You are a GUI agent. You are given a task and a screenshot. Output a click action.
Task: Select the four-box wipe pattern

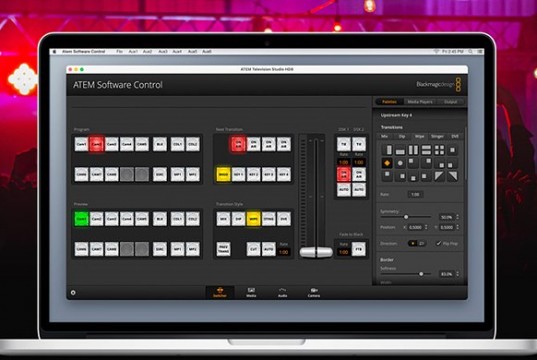(439, 150)
